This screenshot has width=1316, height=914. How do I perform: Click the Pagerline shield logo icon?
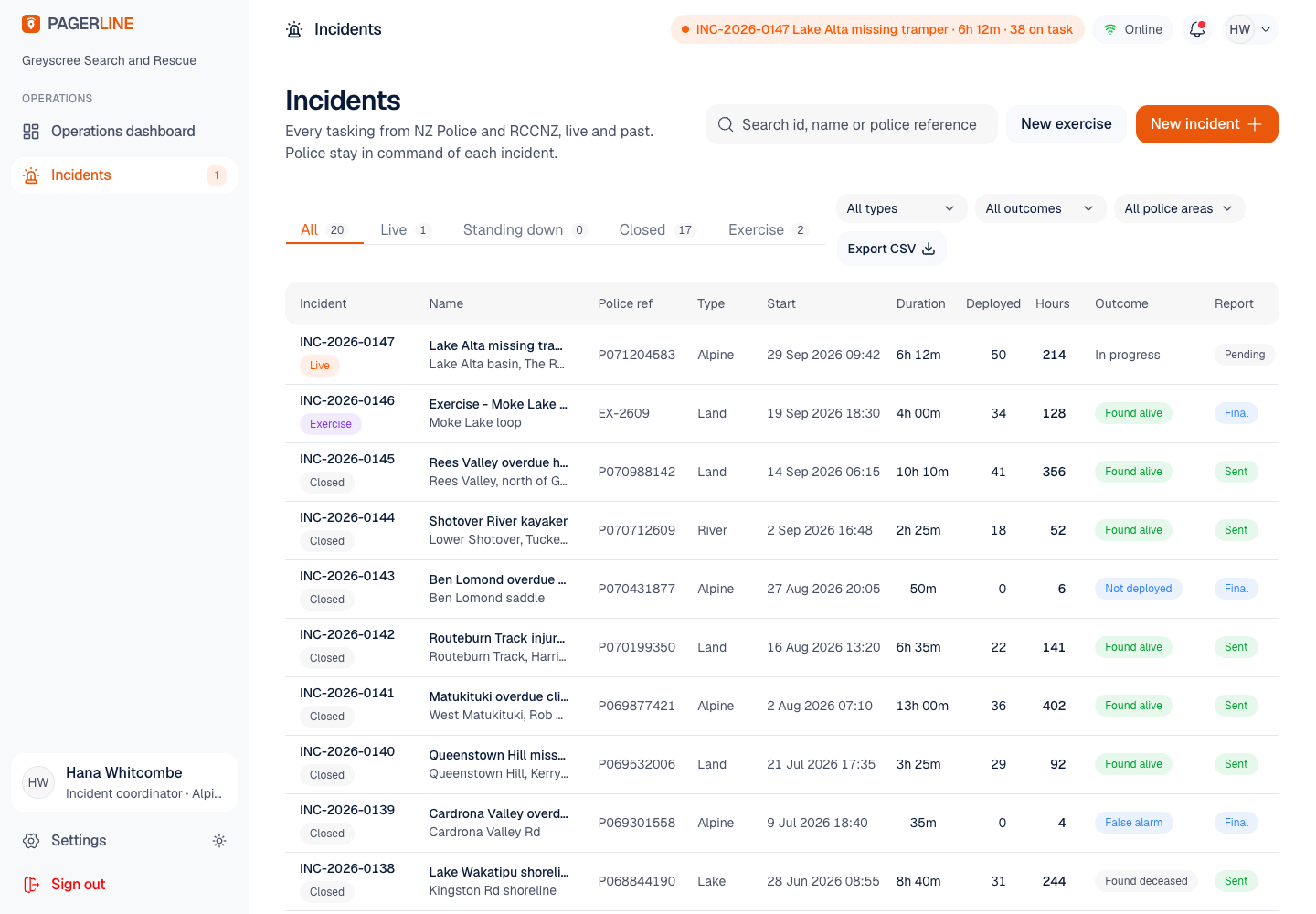(x=31, y=24)
